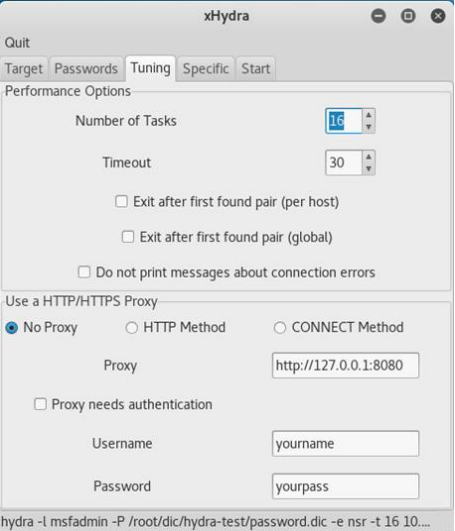The width and height of the screenshot is (455, 531).
Task: Check Do not print messages about connection errors
Action: 84,272
